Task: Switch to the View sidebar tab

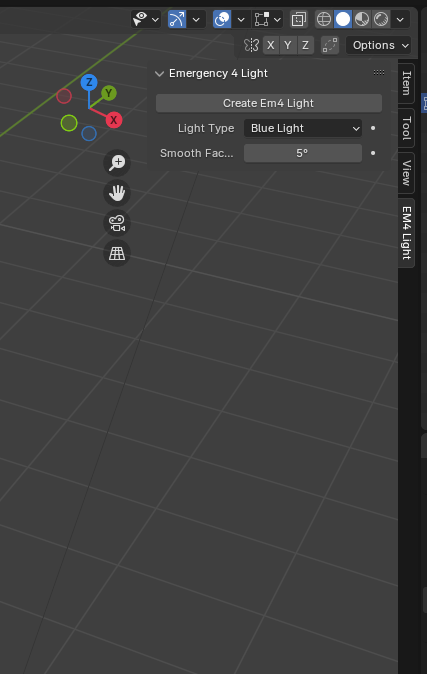Action: coord(406,173)
